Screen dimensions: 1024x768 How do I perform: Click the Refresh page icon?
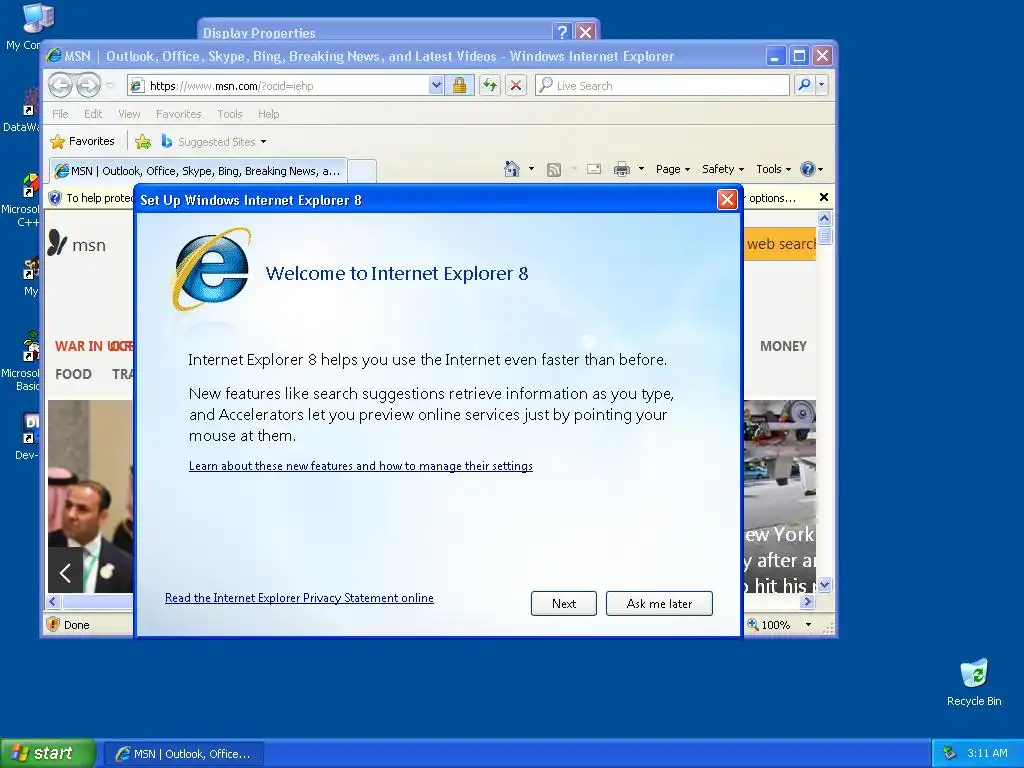coord(490,85)
